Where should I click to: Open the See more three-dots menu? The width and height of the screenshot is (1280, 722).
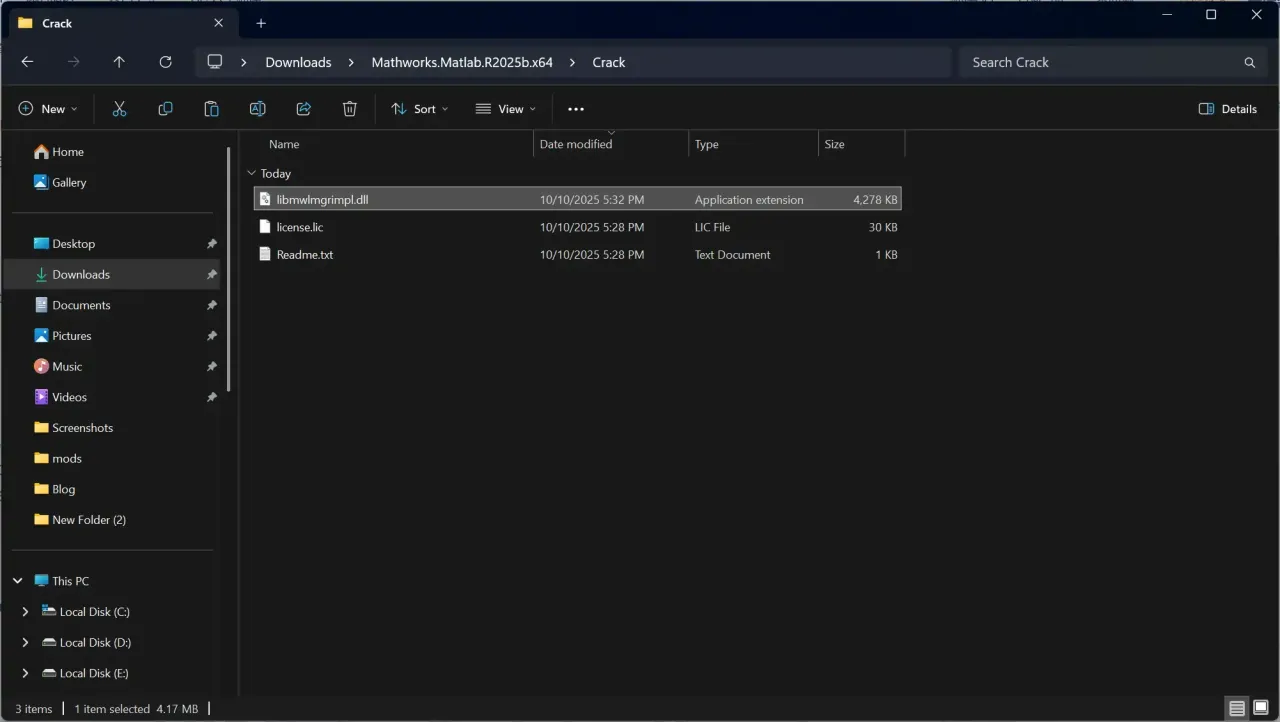575,109
